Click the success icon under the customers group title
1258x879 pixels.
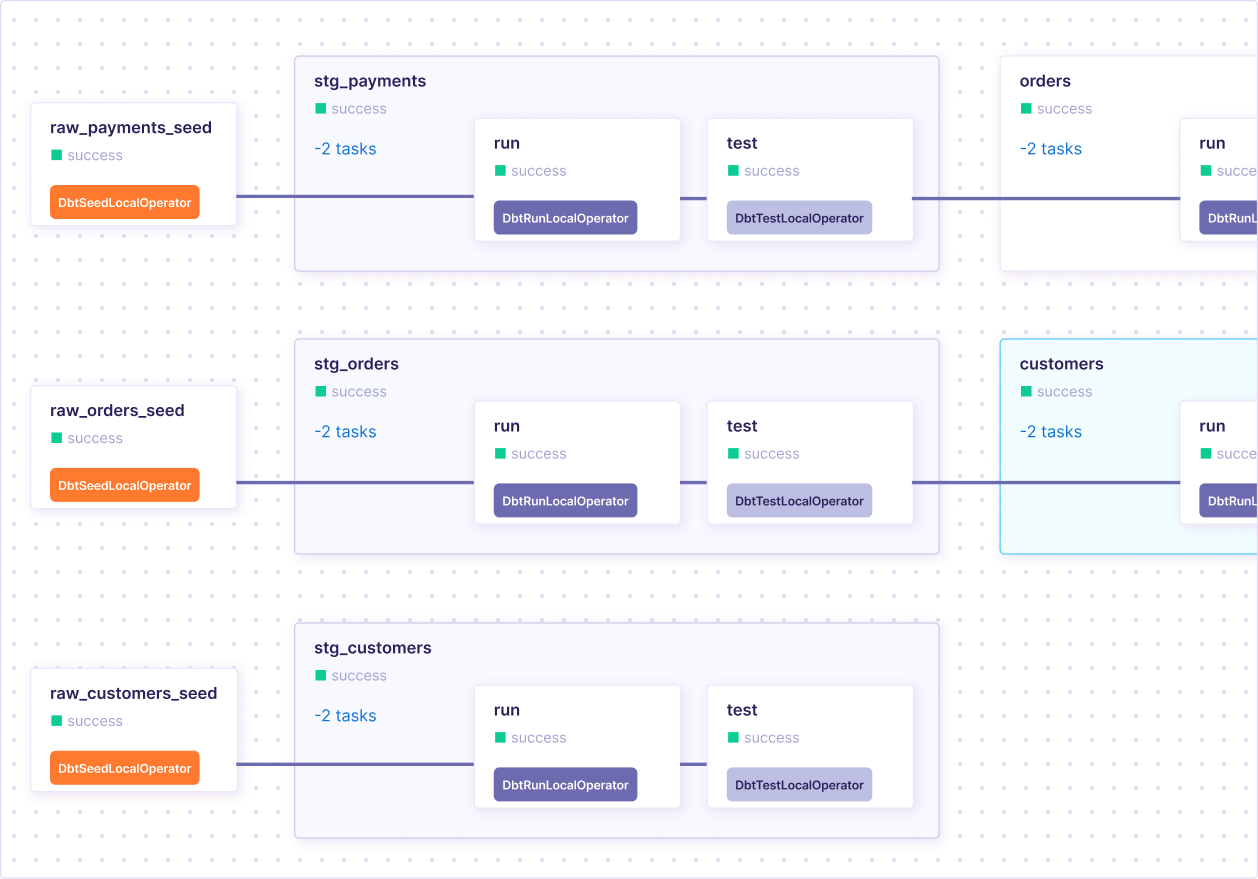(1025, 392)
